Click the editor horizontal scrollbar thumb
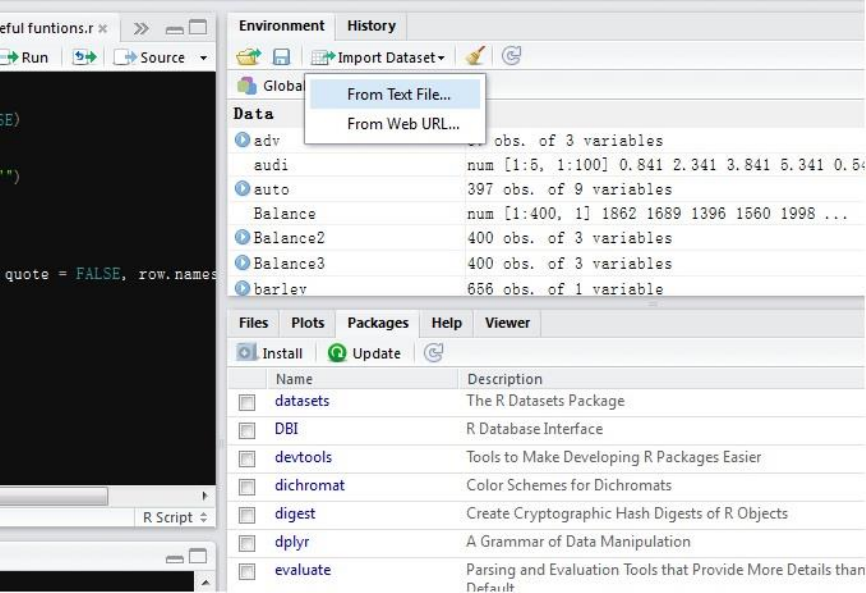 (54, 496)
